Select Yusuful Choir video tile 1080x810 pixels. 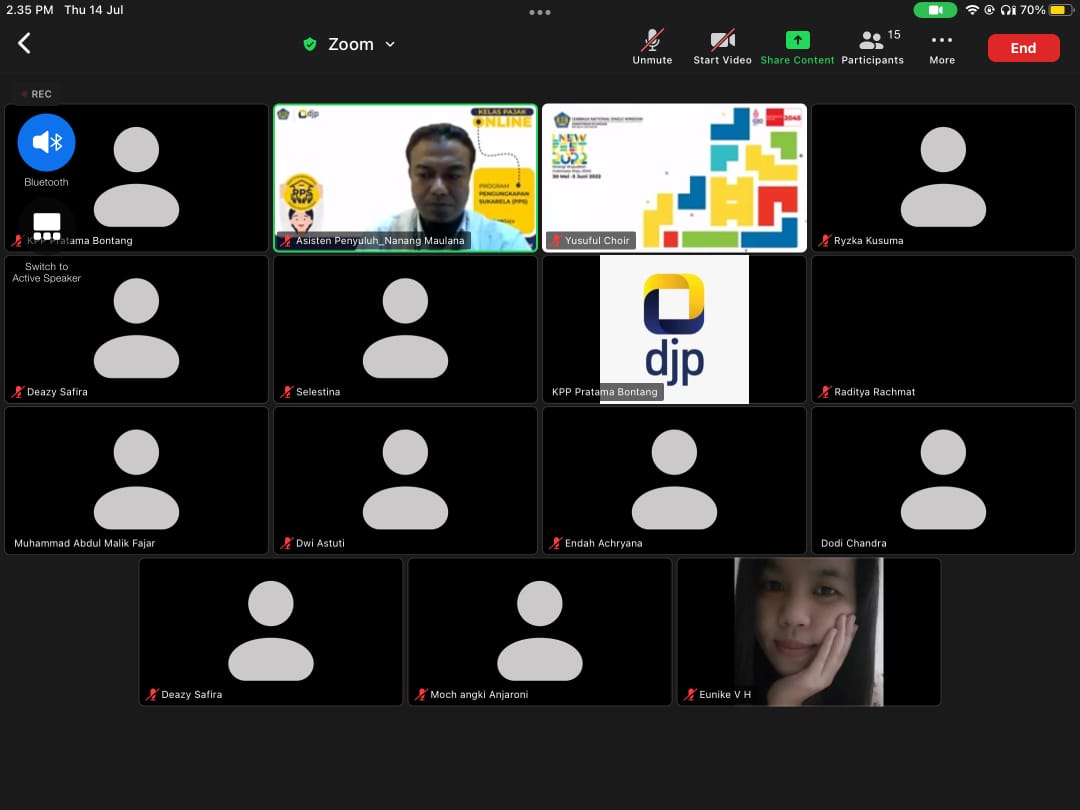click(674, 177)
